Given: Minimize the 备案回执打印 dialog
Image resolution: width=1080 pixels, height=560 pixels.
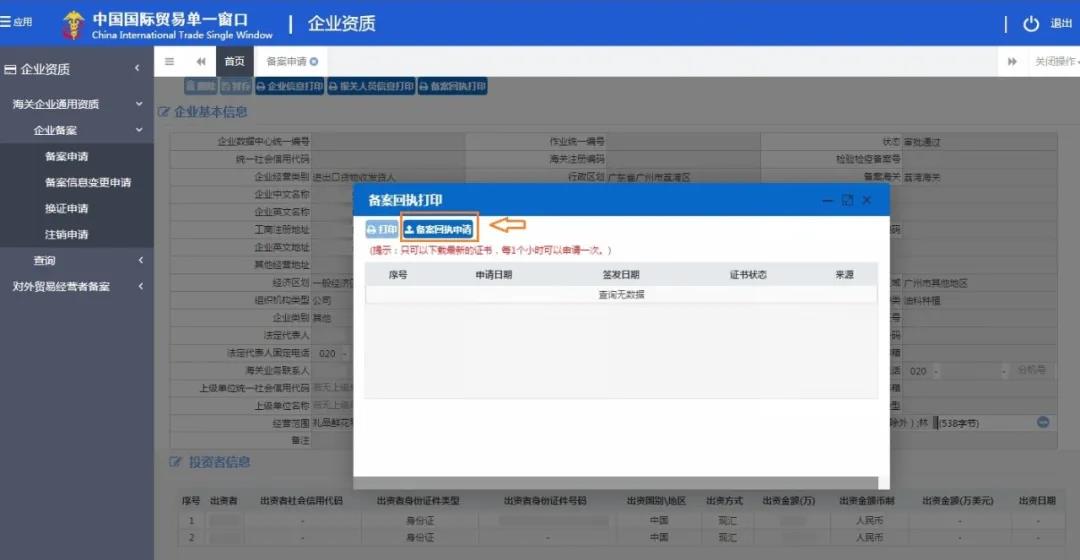Looking at the screenshot, I should click(x=827, y=201).
